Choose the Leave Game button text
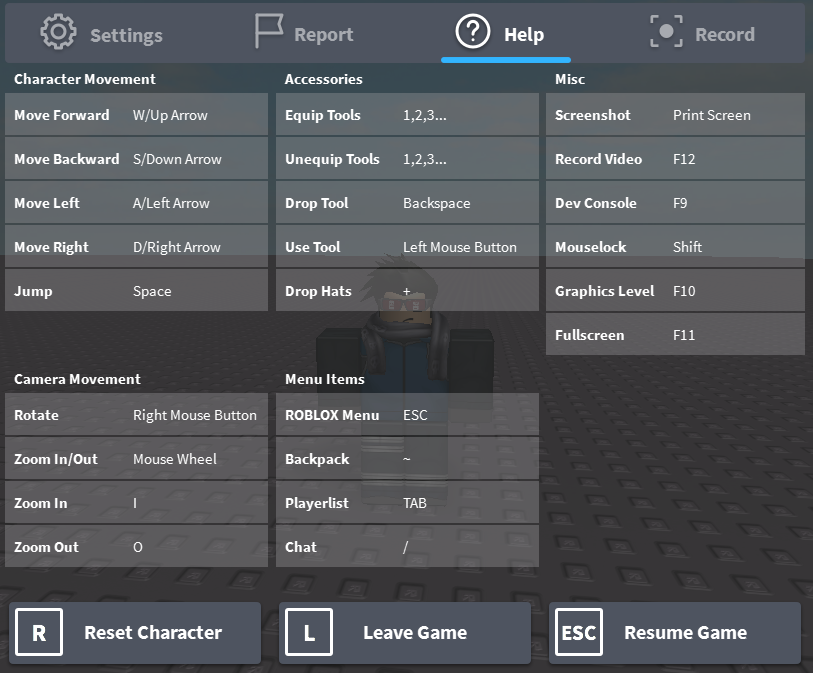Viewport: 813px width, 673px height. [415, 633]
